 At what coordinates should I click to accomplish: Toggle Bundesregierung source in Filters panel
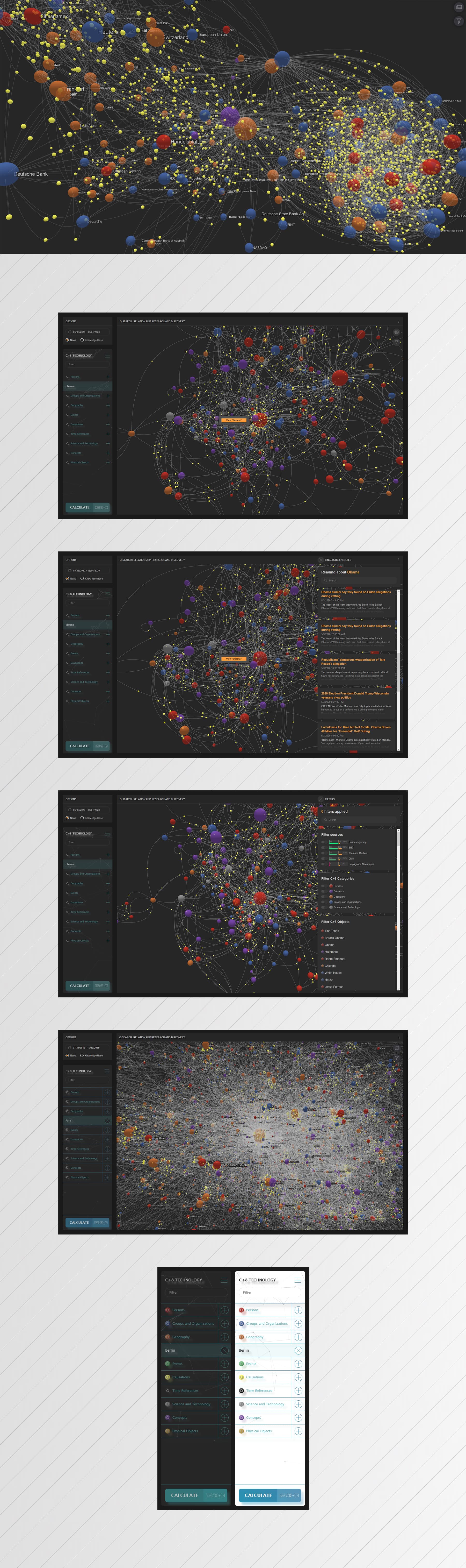(x=324, y=842)
